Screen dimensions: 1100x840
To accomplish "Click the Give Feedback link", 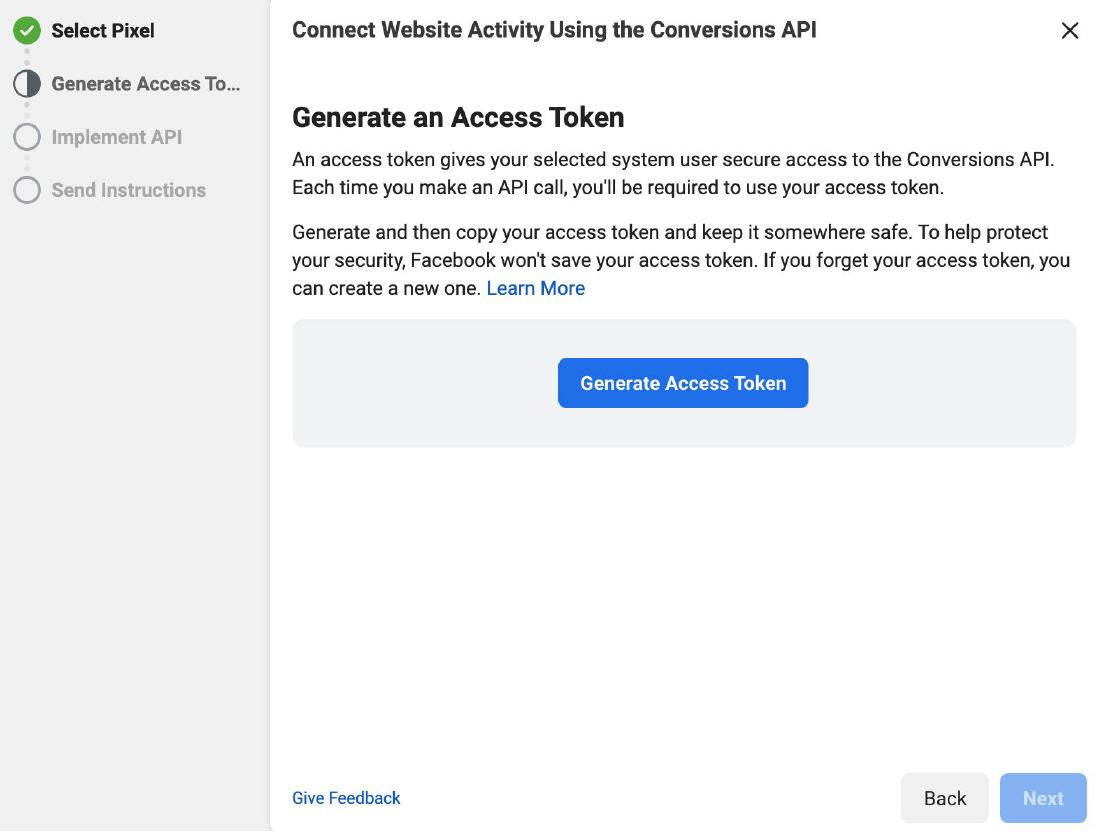I will [x=346, y=798].
